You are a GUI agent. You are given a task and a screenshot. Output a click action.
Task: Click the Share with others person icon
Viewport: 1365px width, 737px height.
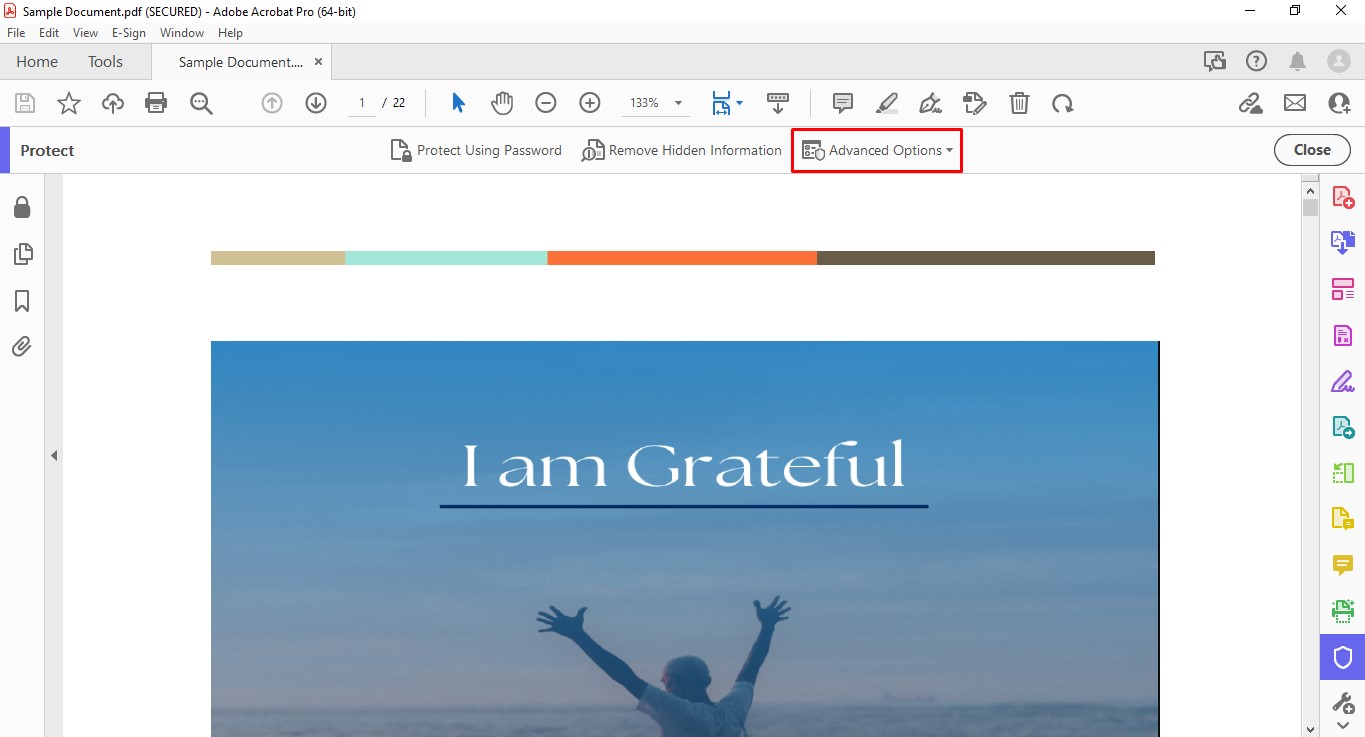point(1339,103)
